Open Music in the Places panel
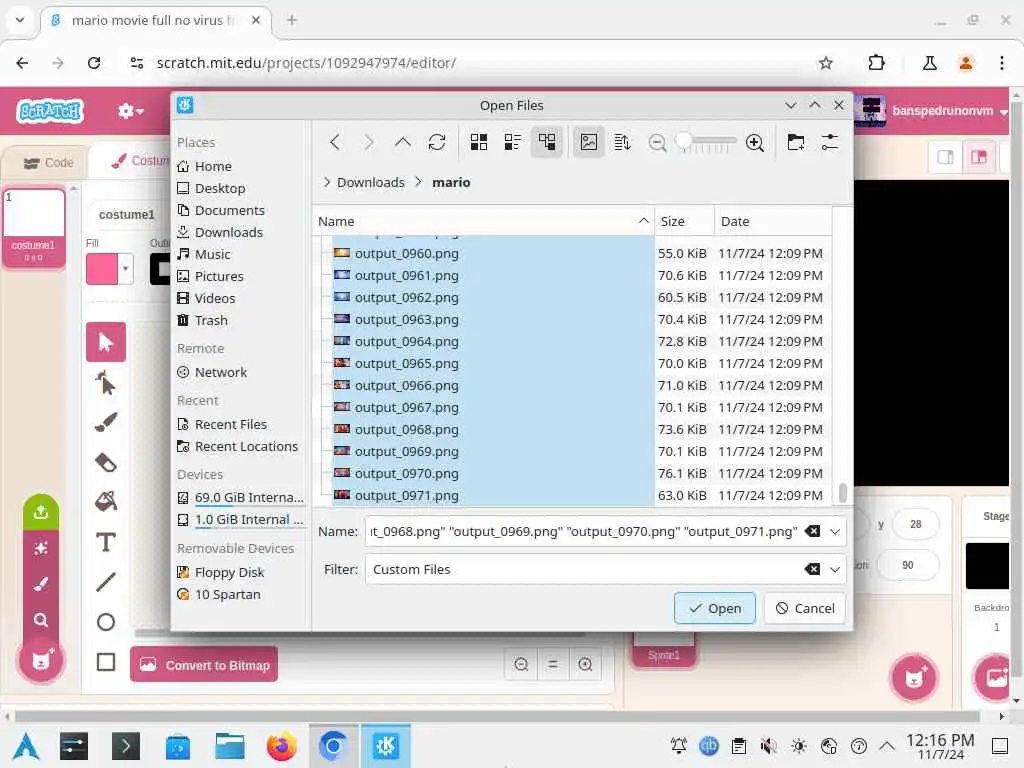Screen dimensions: 1024x768 [x=238, y=254]
